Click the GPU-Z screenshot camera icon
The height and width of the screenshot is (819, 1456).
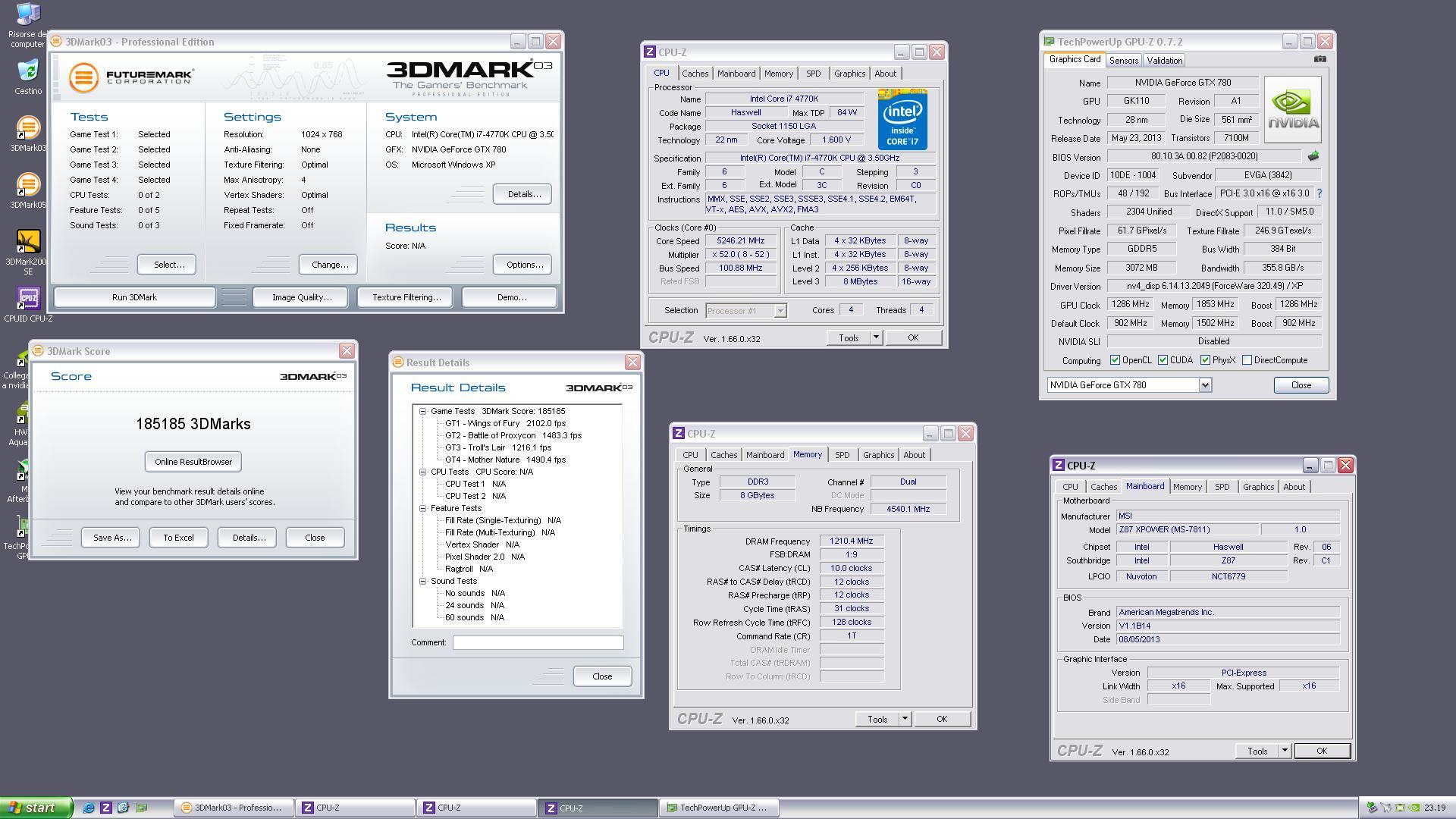coord(1320,59)
